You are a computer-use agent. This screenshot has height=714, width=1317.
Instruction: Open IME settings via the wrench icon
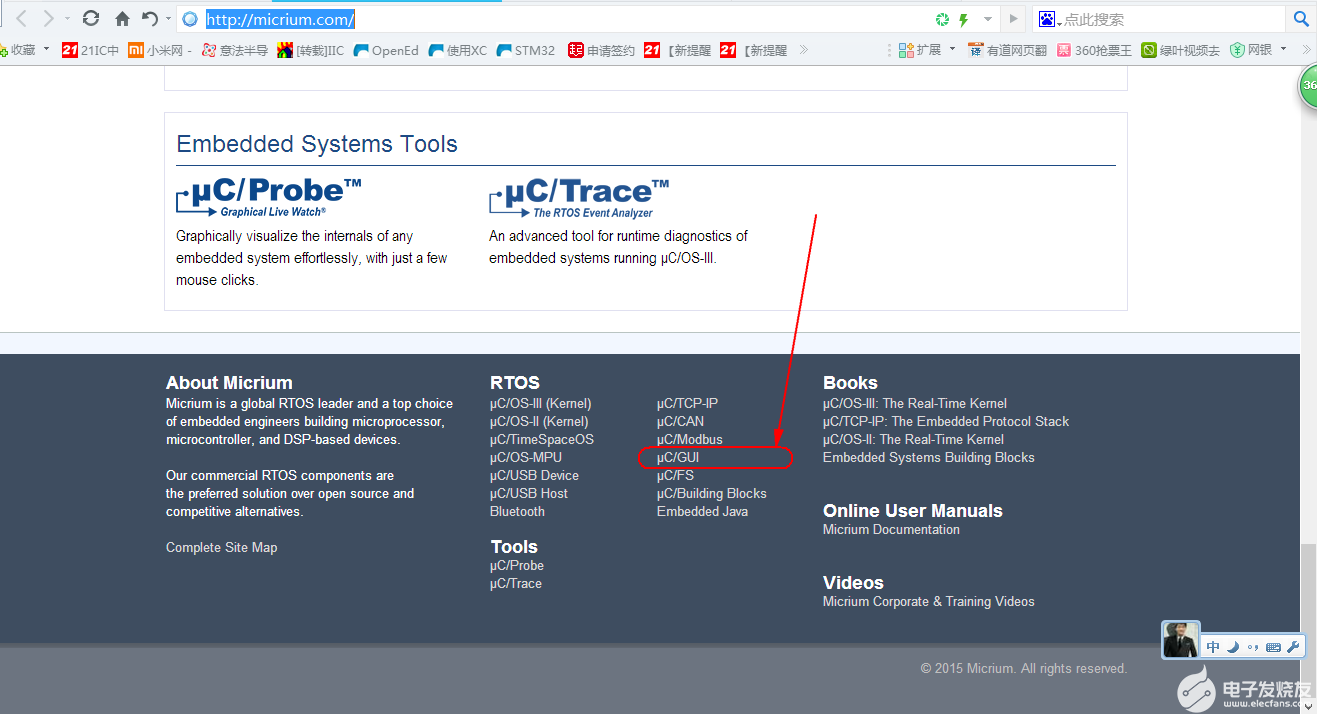click(1292, 647)
